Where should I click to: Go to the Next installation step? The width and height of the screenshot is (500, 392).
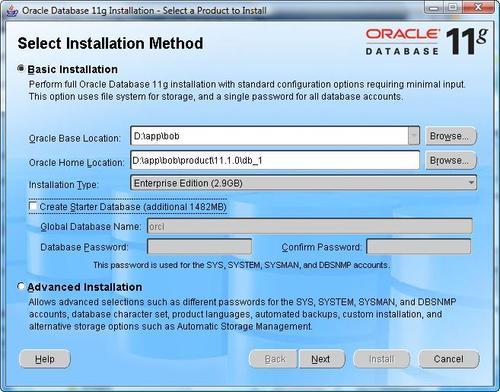click(321, 359)
